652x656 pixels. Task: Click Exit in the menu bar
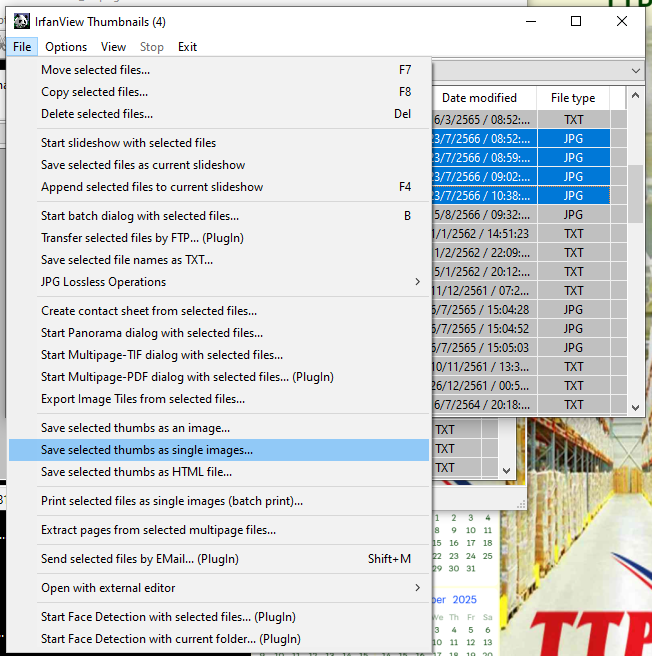[x=187, y=47]
